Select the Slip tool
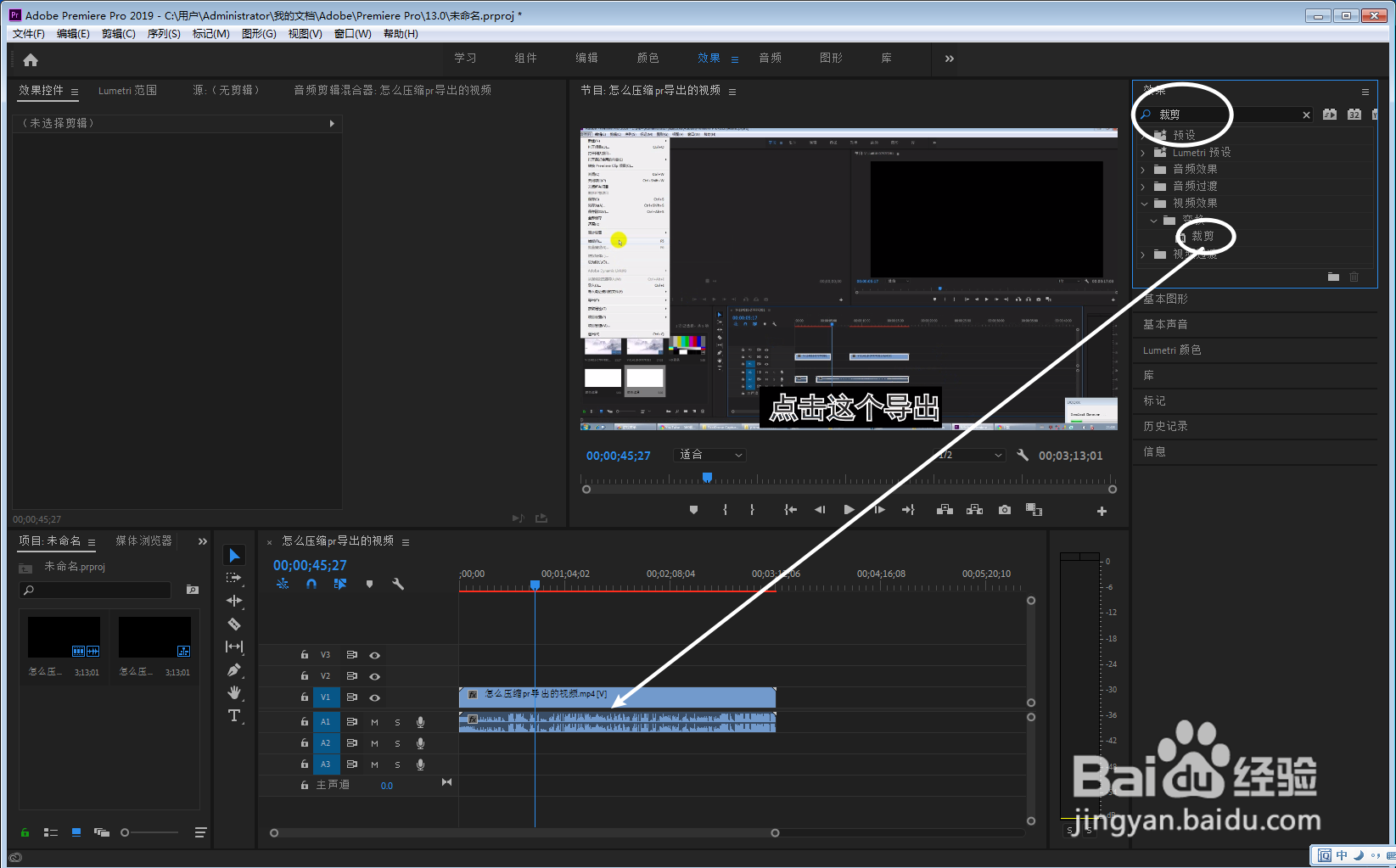Image resolution: width=1396 pixels, height=868 pixels. (x=234, y=647)
